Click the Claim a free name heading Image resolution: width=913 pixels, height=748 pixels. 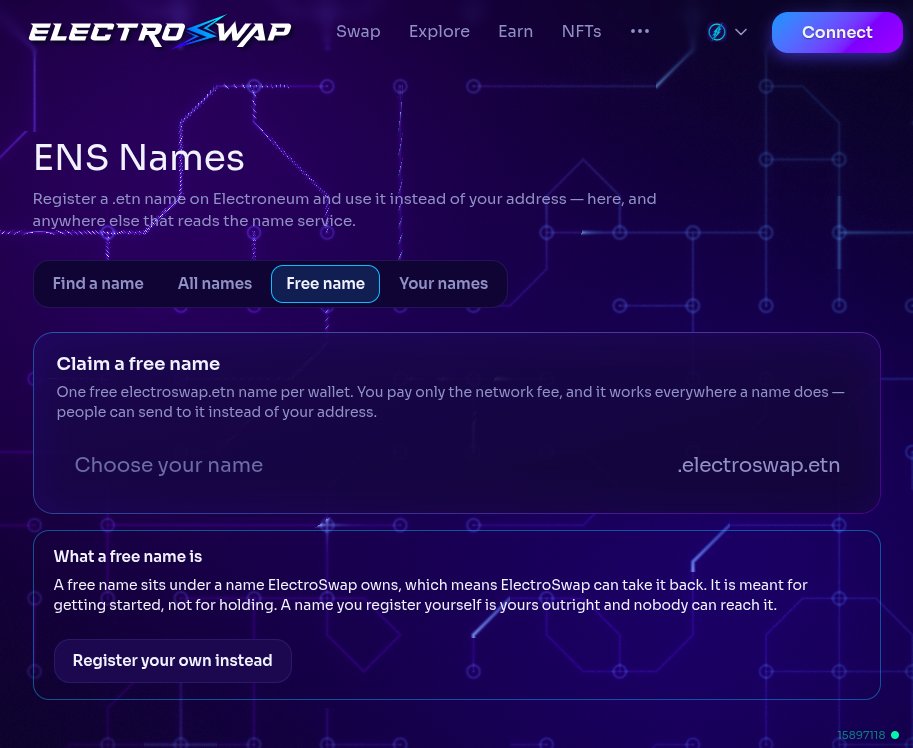[138, 364]
